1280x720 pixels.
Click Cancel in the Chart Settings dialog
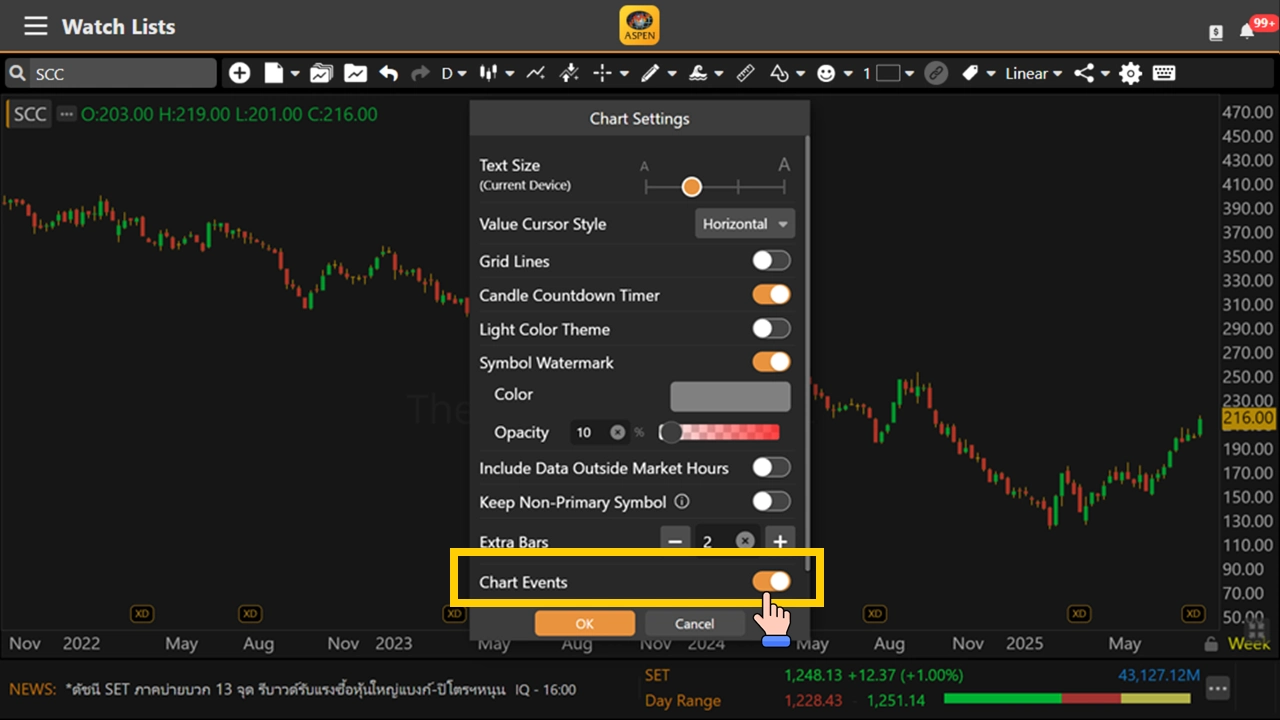click(x=694, y=624)
